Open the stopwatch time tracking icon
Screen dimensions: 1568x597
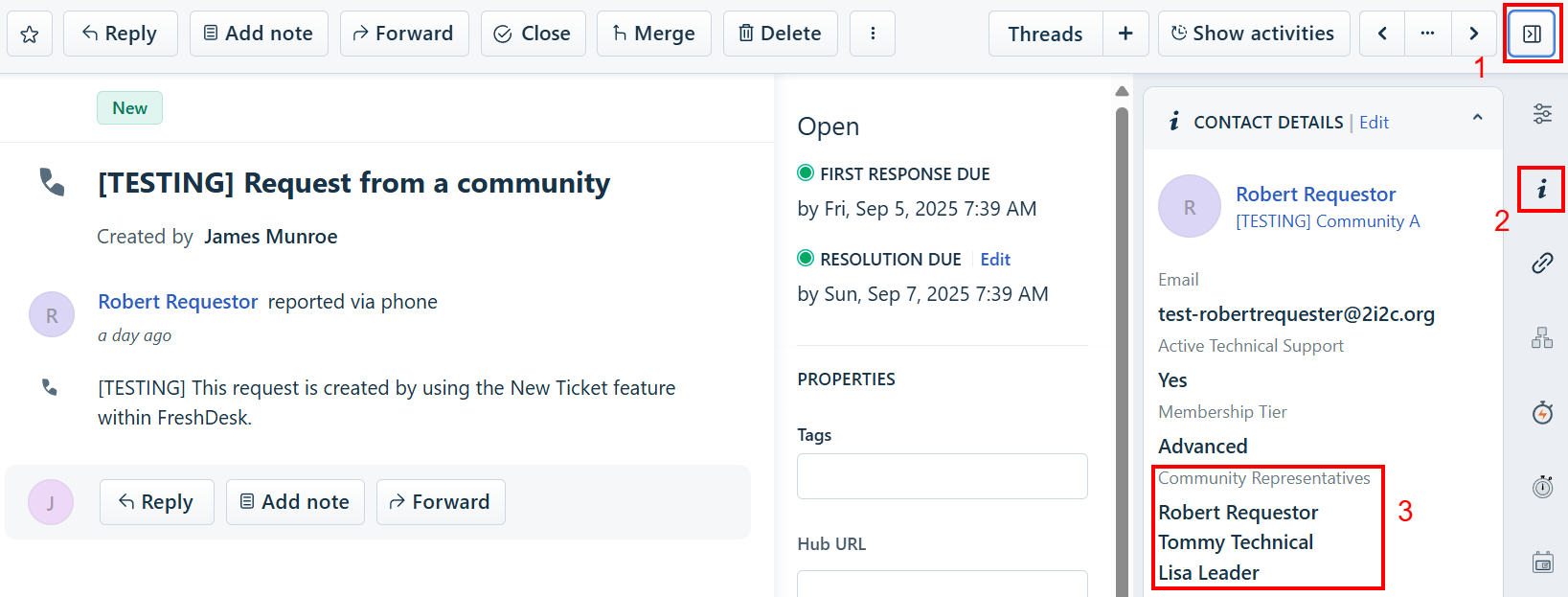1542,487
